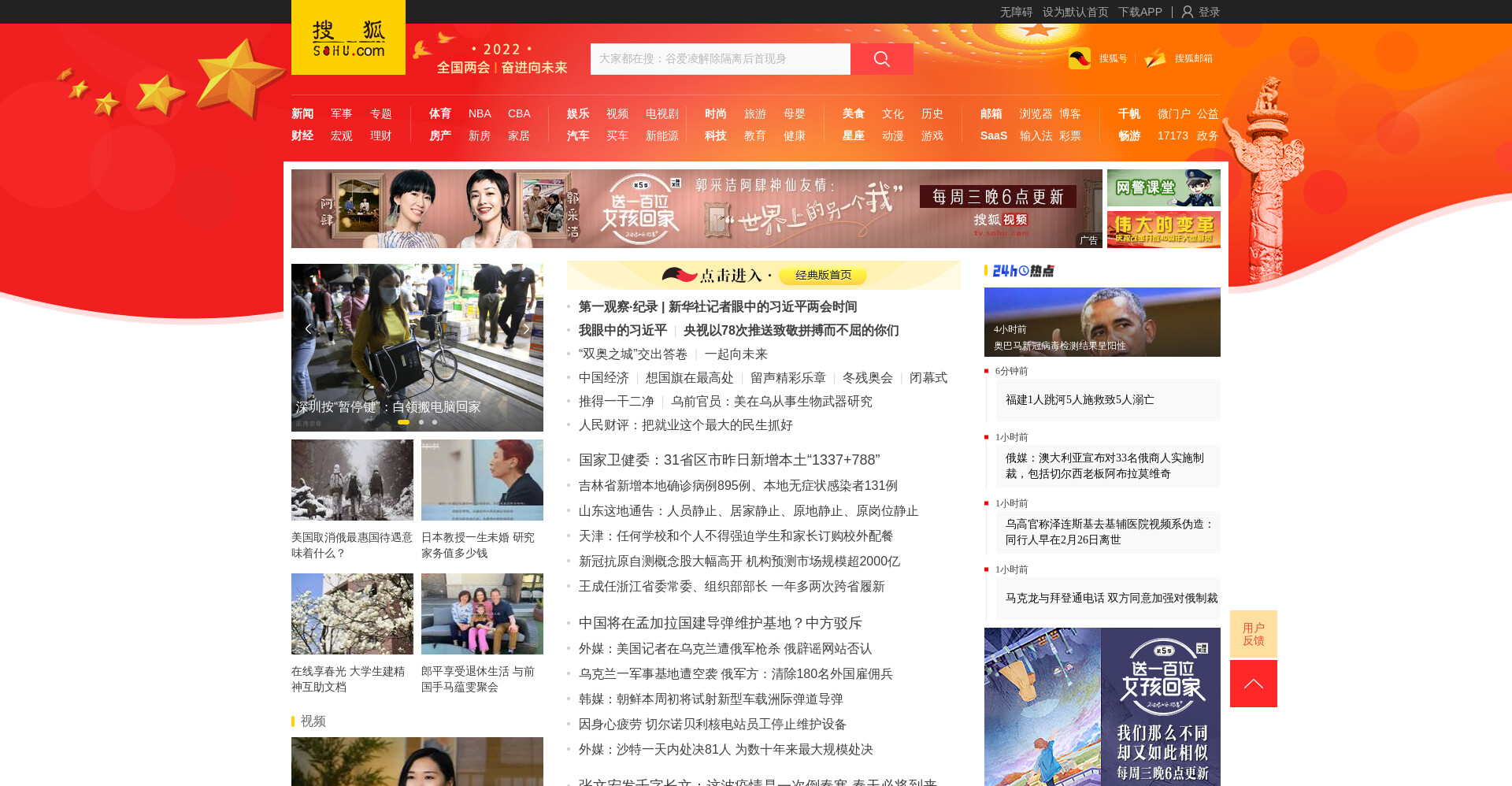Click 设为默认首页 in the top bar
1512x786 pixels.
(x=1076, y=12)
